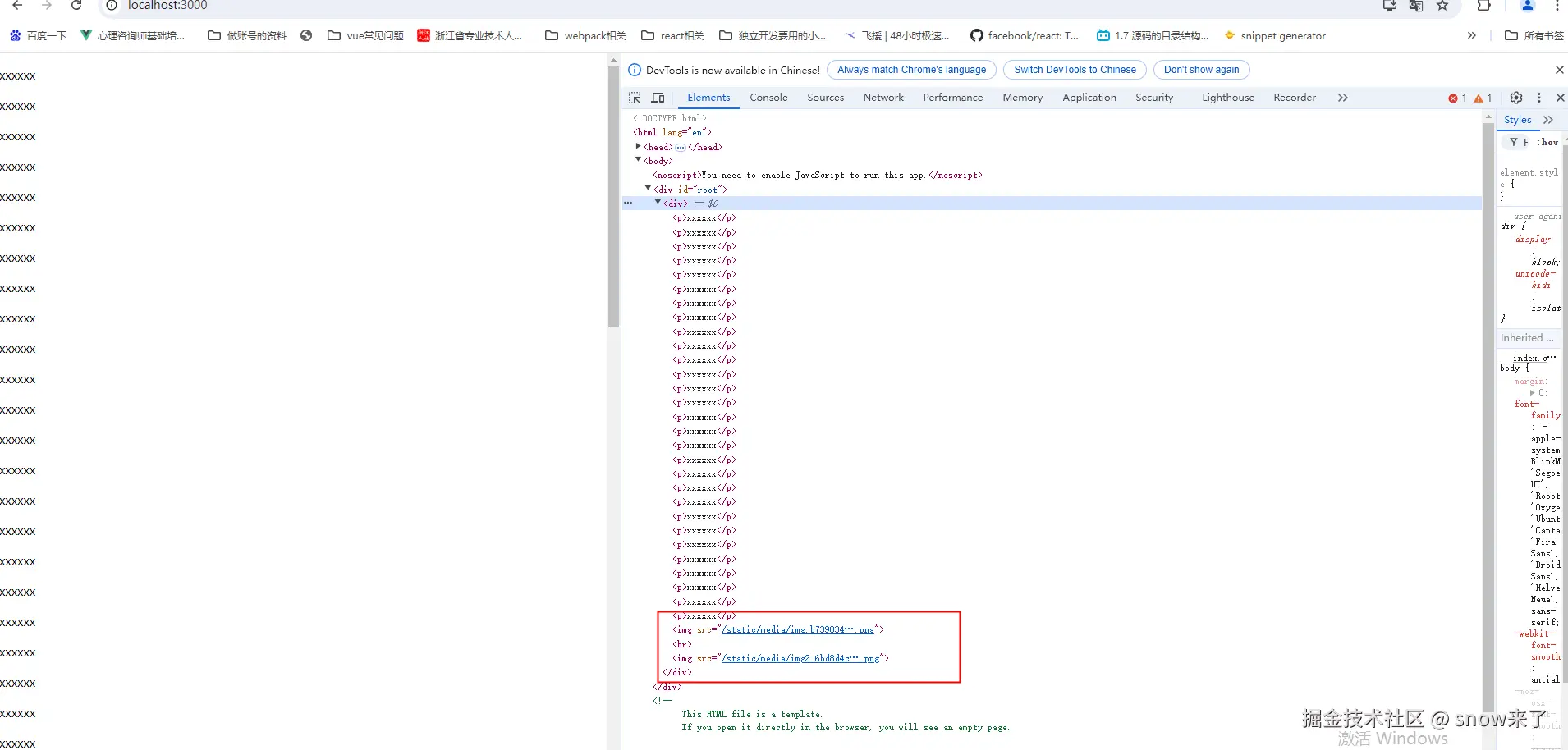Select the Styles tab
1568x750 pixels.
1517,120
